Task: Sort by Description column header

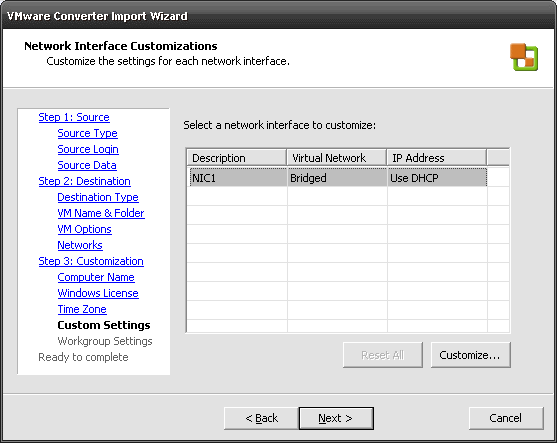Action: click(237, 158)
